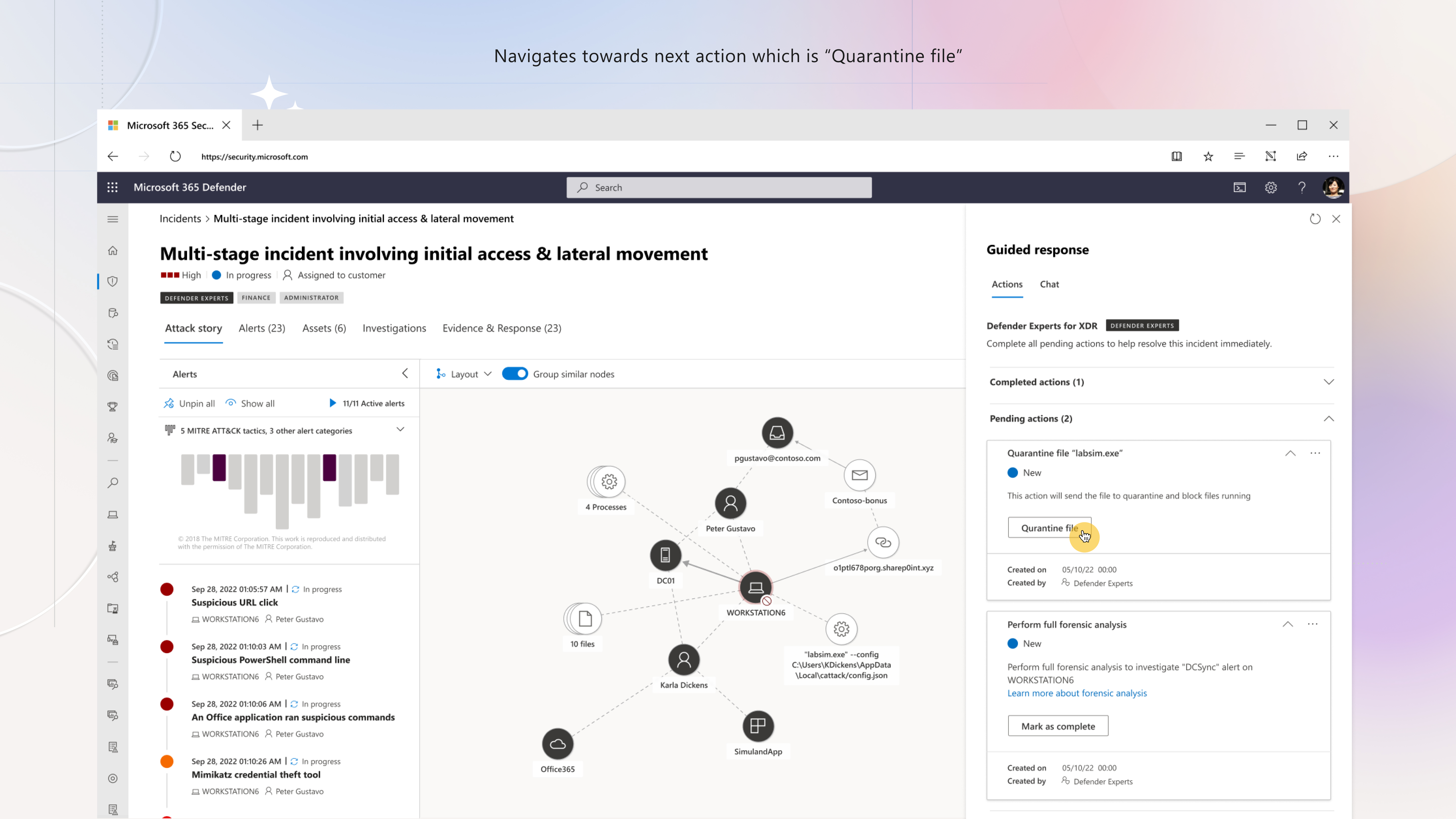Click Show all in Alerts panel

coord(251,404)
